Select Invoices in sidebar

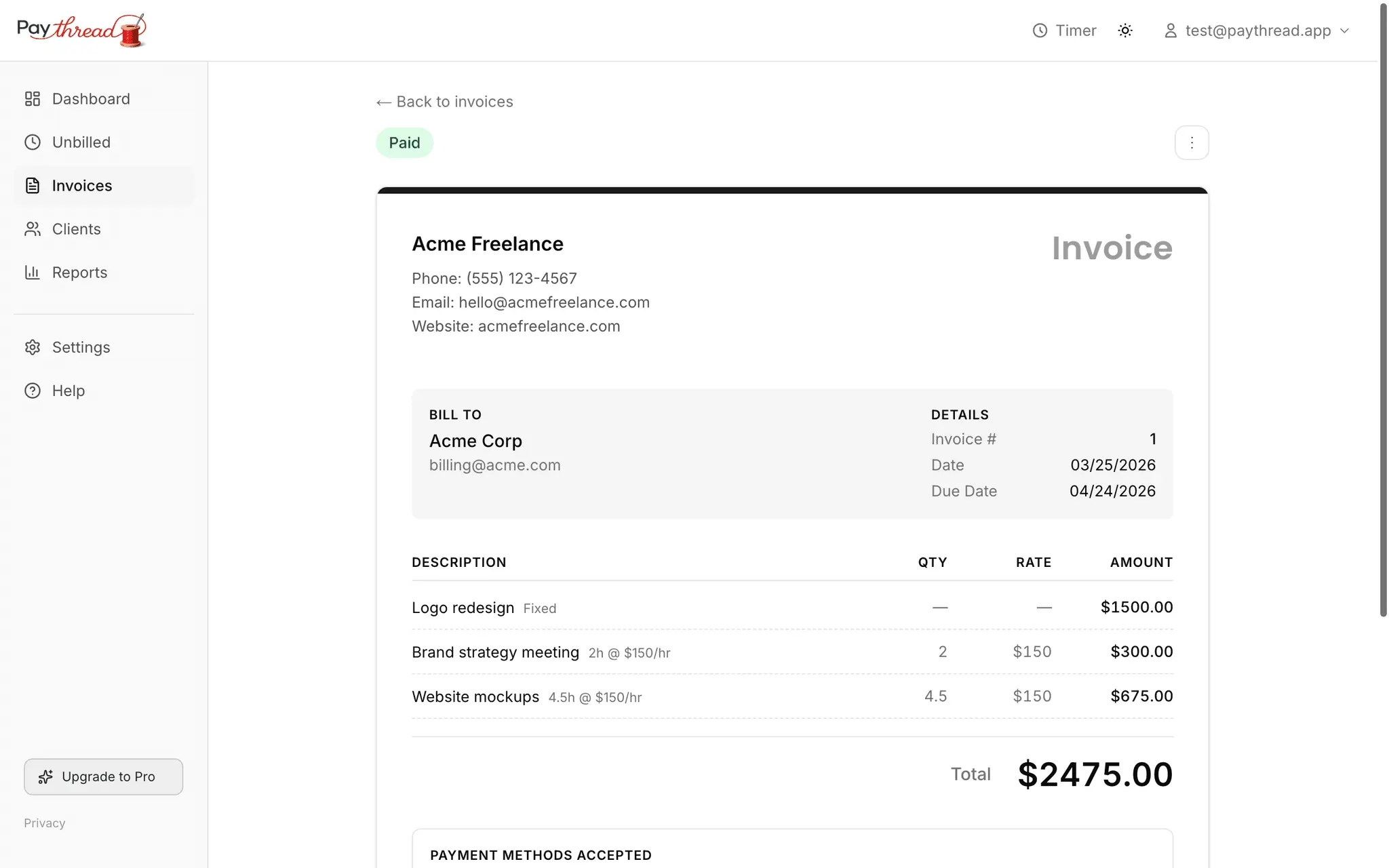pyautogui.click(x=104, y=186)
